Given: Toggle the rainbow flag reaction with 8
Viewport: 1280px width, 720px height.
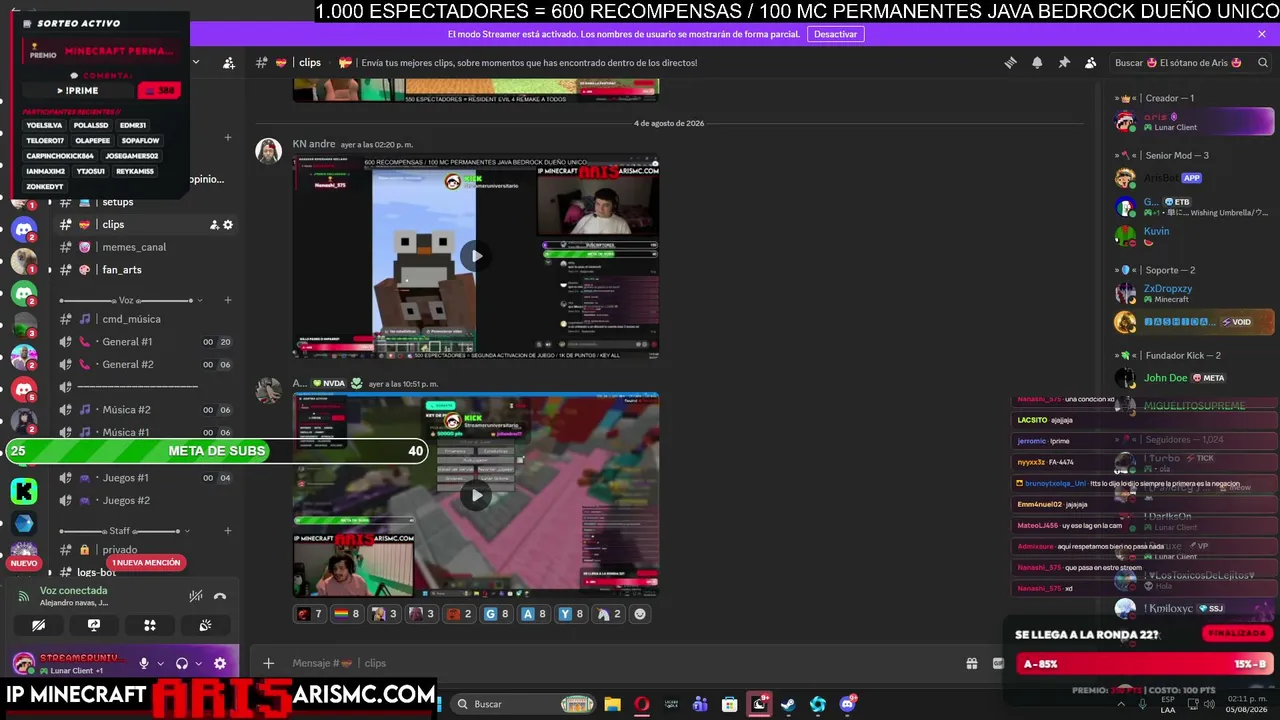Looking at the screenshot, I should 346,614.
